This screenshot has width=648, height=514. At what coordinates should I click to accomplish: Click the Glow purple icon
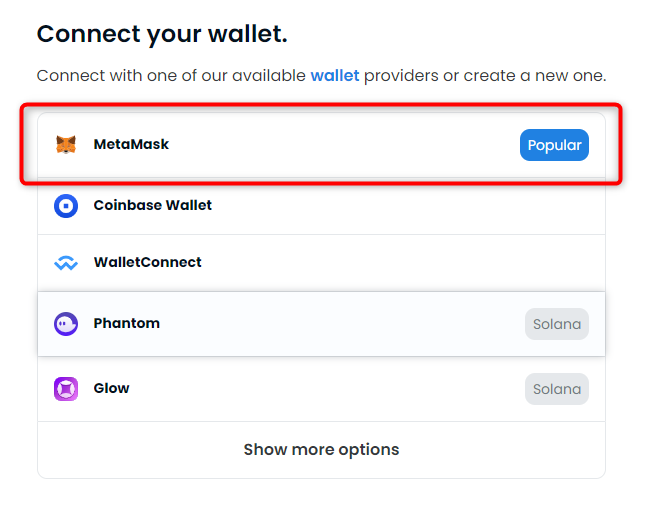[66, 389]
